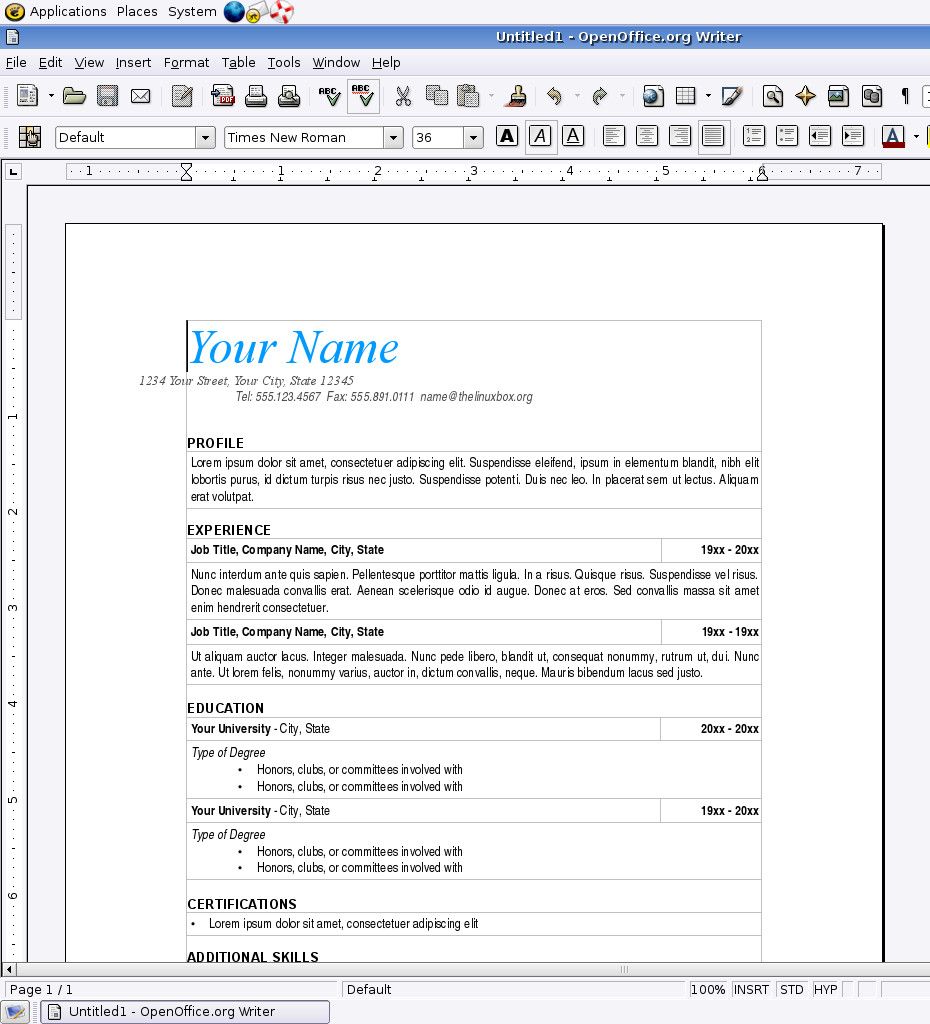The width and height of the screenshot is (930, 1024).
Task: Open the File menu
Action: (16, 63)
